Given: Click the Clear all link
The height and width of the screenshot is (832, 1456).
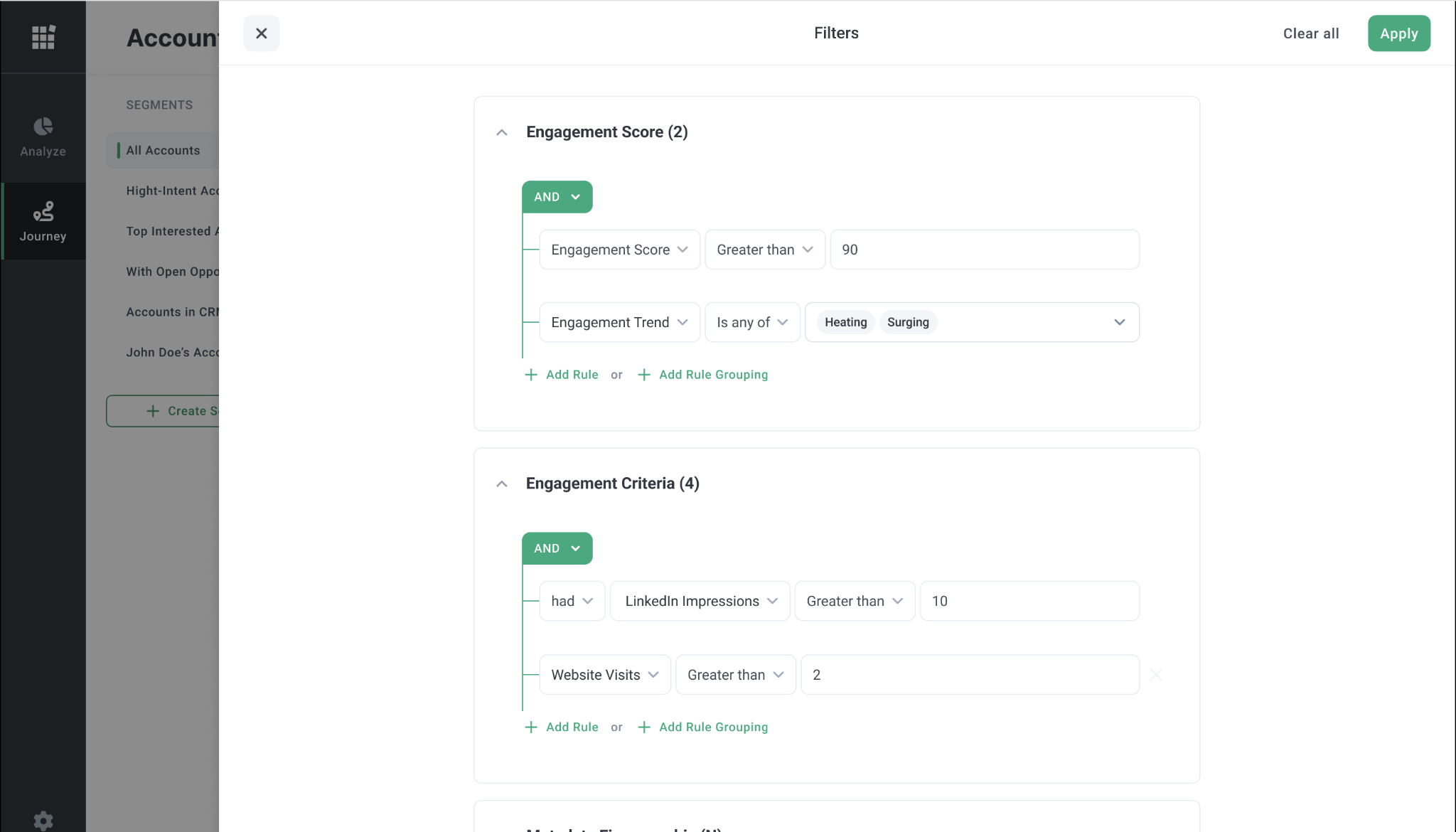Looking at the screenshot, I should (x=1310, y=33).
